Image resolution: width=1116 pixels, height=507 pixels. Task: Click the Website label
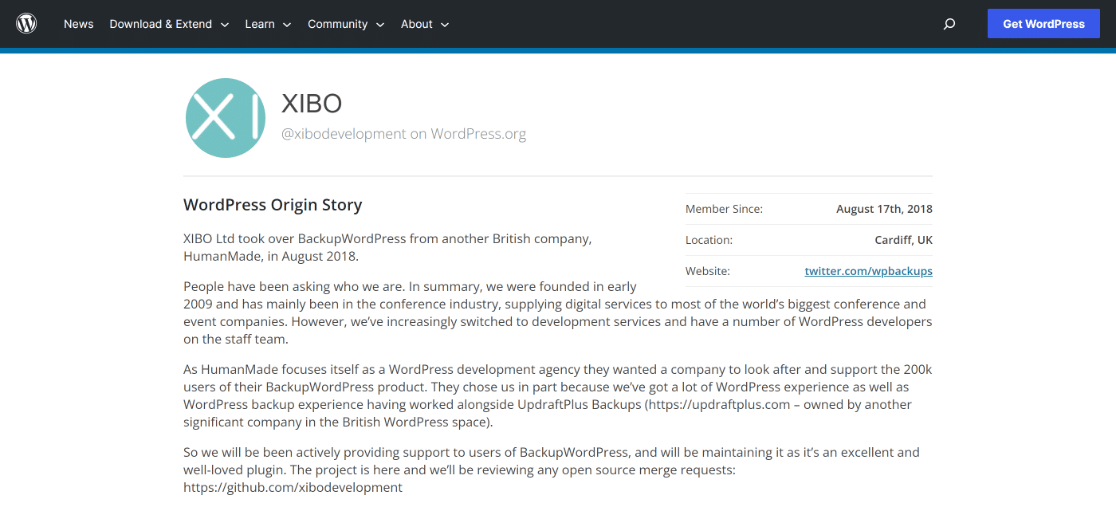[707, 271]
